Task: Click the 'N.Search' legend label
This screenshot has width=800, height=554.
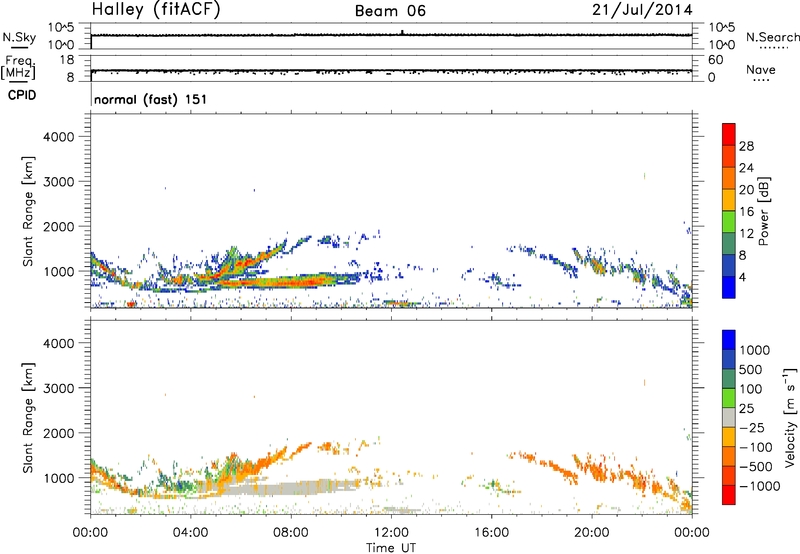Action: [x=772, y=37]
